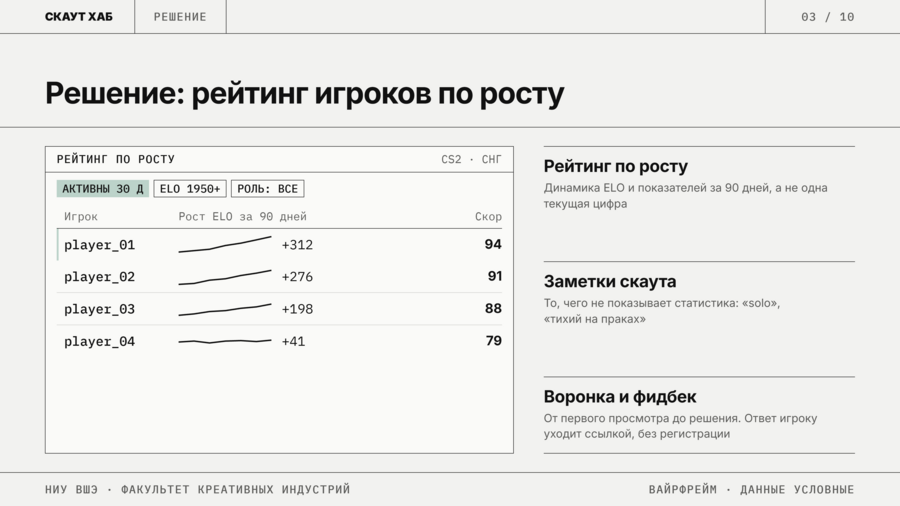
Task: Click the CS2 · СНГ panel label
Action: tap(471, 159)
